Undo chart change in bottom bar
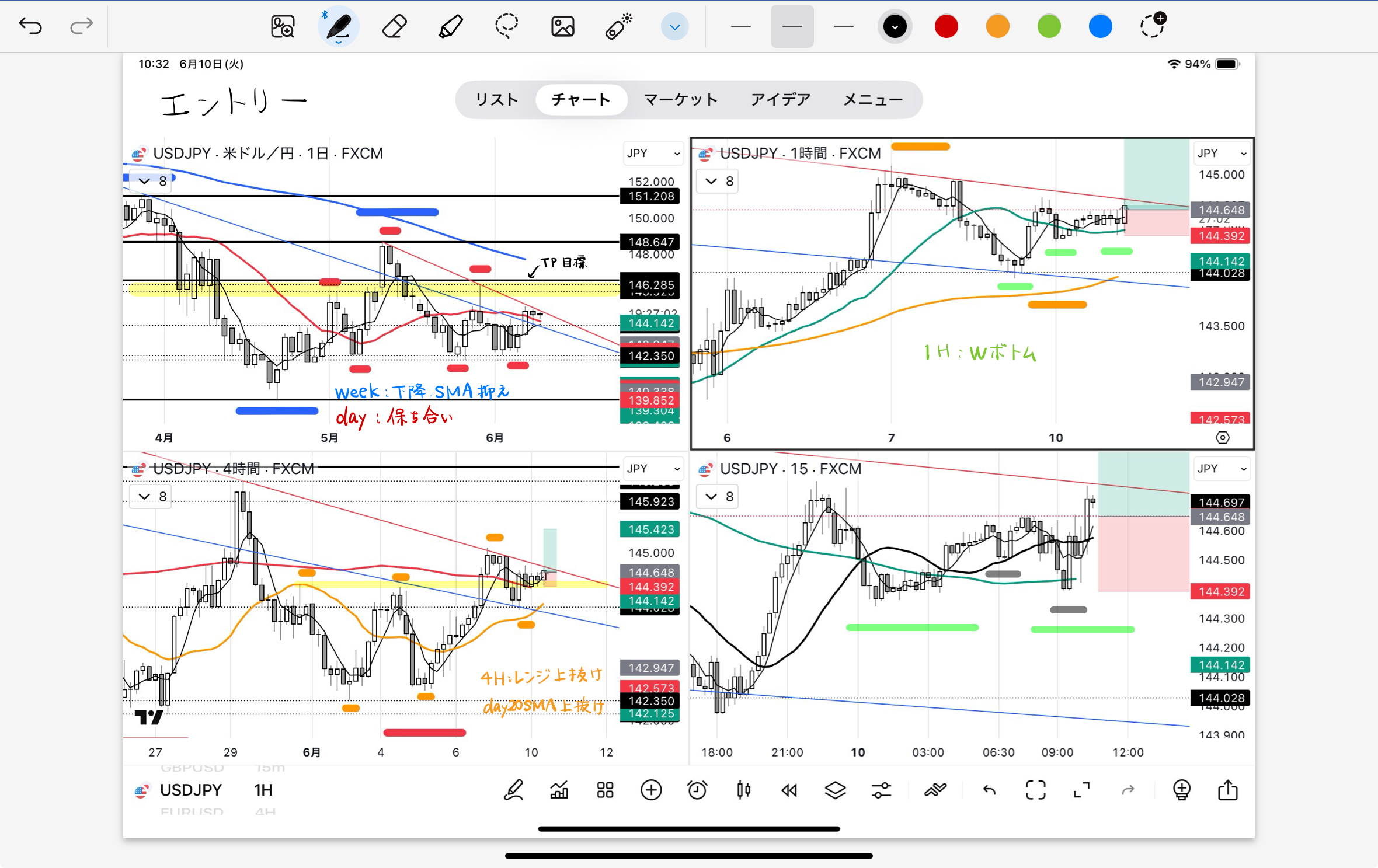The image size is (1378, 868). tap(989, 790)
